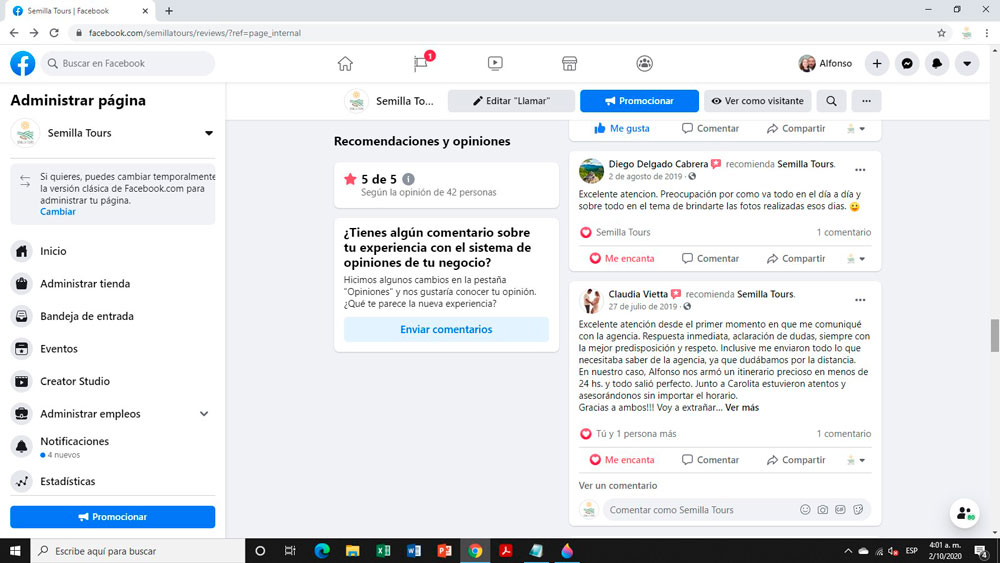The image size is (1000, 563).
Task: Click the Promocionar button in the sidebar
Action: [x=112, y=516]
